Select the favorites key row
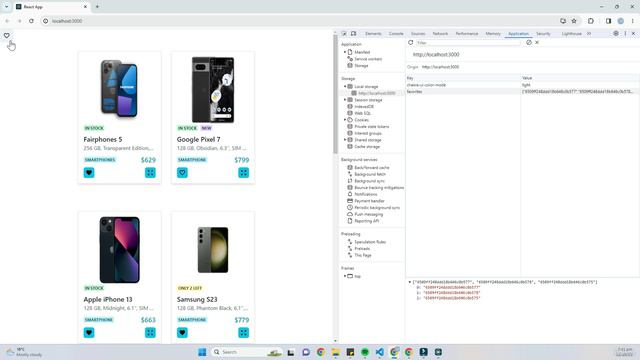Viewport: 640px width, 360px height. [522, 91]
